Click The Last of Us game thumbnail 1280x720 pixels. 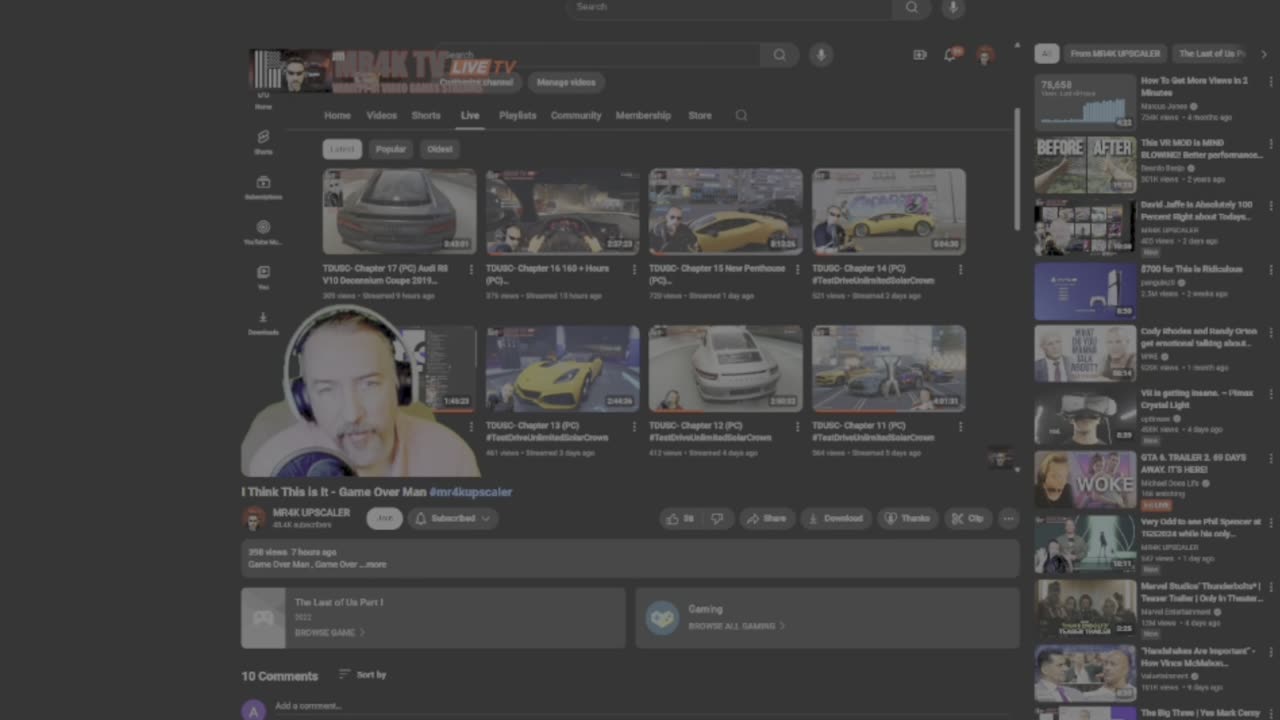coord(263,618)
